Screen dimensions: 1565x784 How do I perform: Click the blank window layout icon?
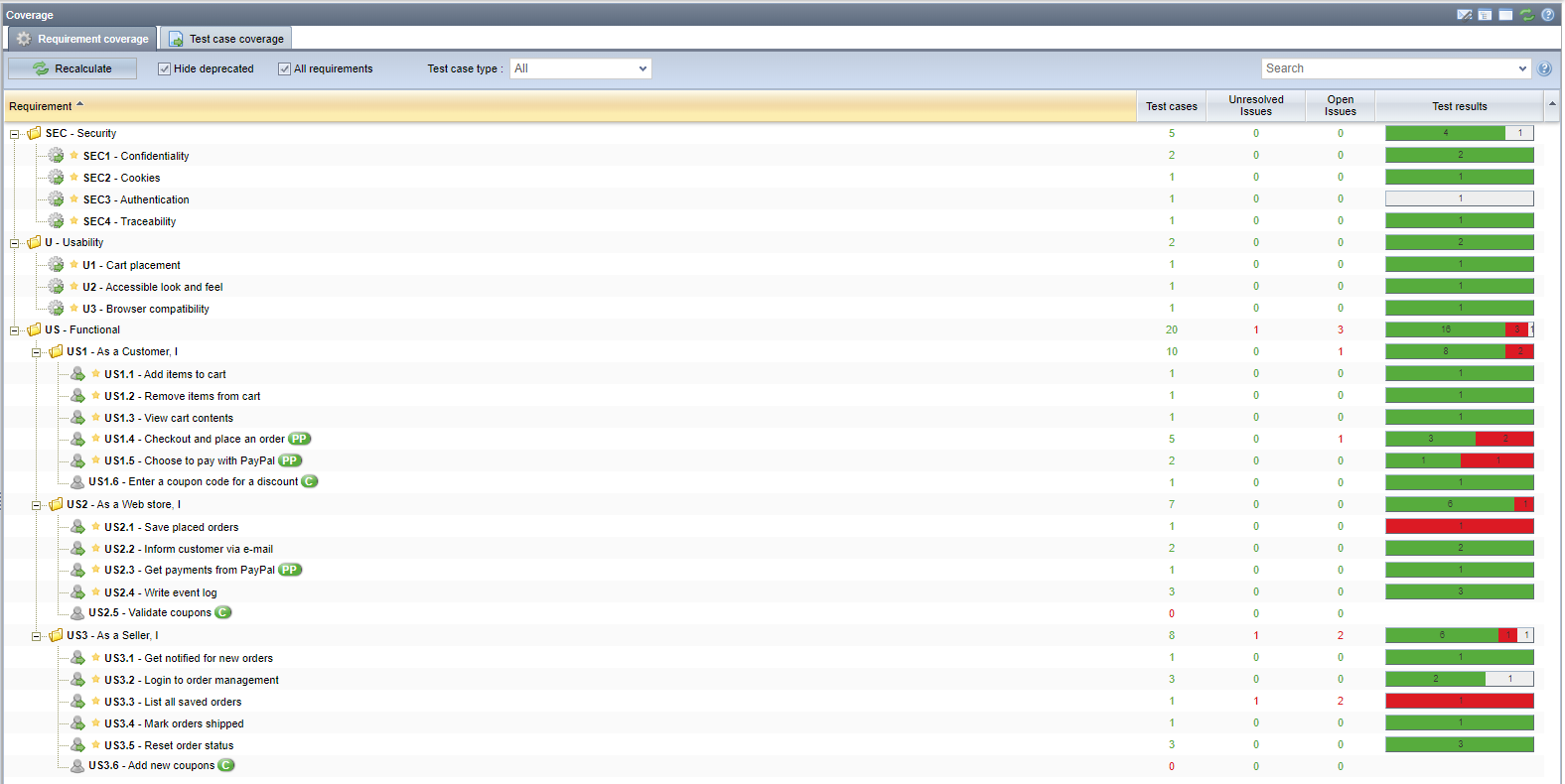[1506, 15]
